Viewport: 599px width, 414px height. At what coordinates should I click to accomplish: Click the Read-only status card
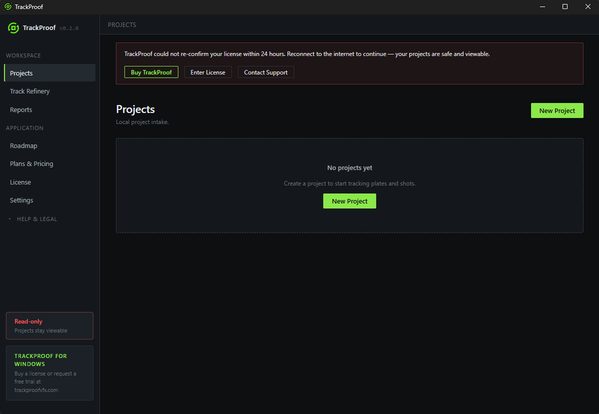(50, 326)
